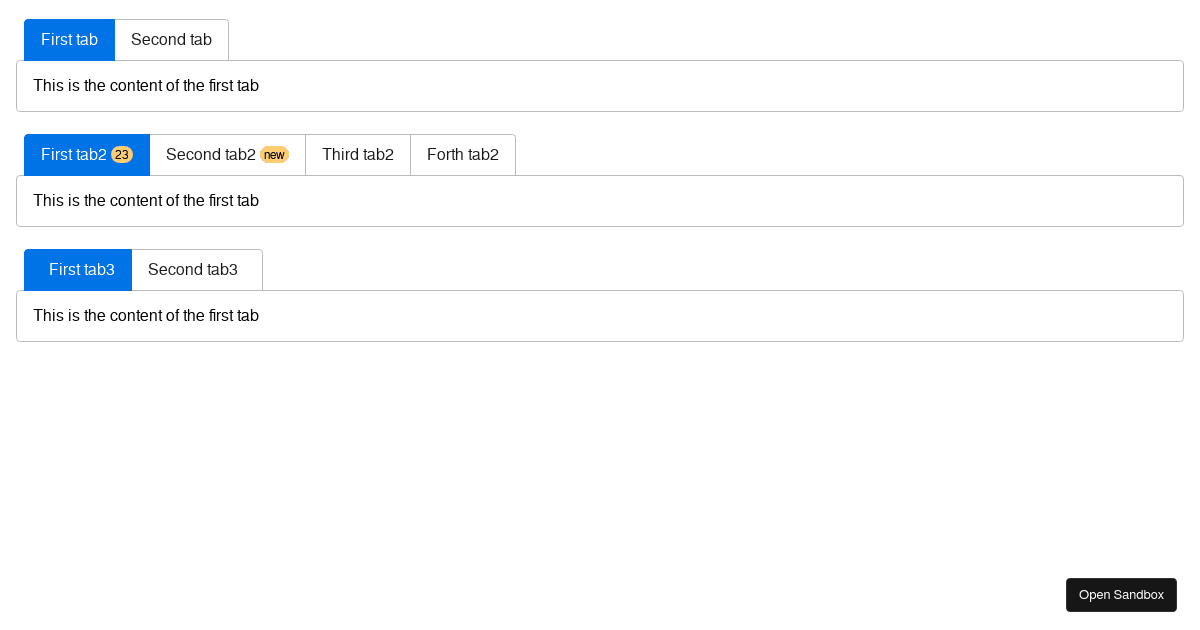Click the Open Sandbox button

tap(1121, 594)
